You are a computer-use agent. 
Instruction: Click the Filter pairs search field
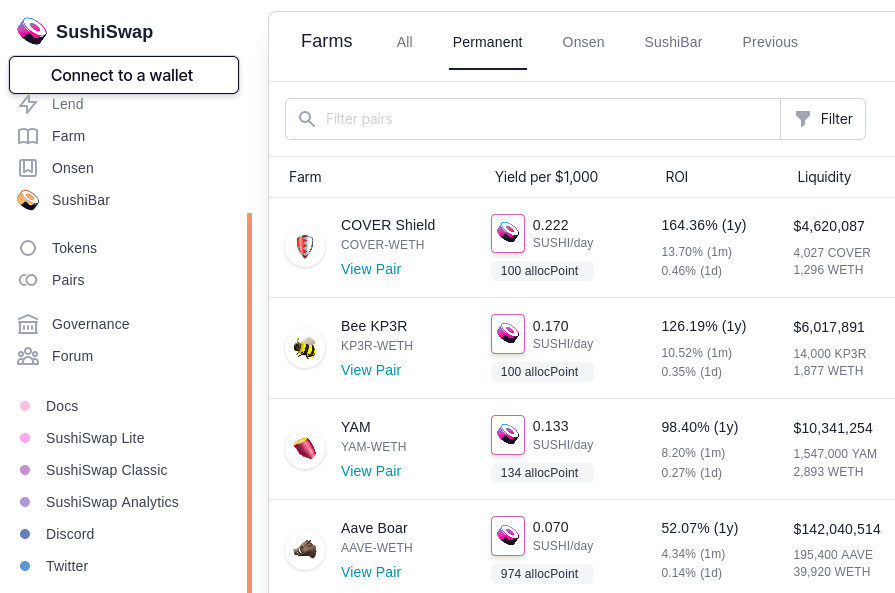(533, 119)
